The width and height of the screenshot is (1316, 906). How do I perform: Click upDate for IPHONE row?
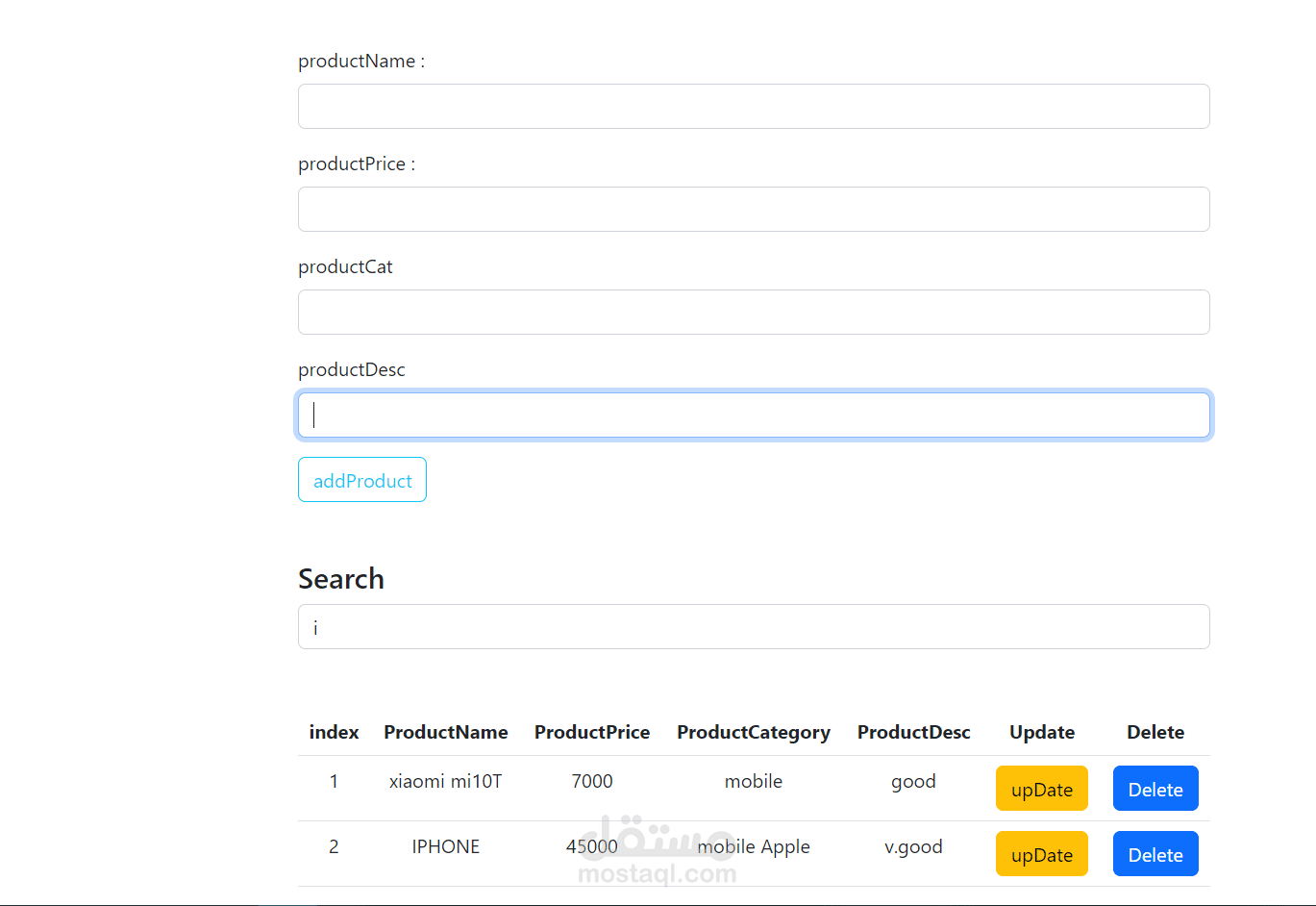point(1042,854)
